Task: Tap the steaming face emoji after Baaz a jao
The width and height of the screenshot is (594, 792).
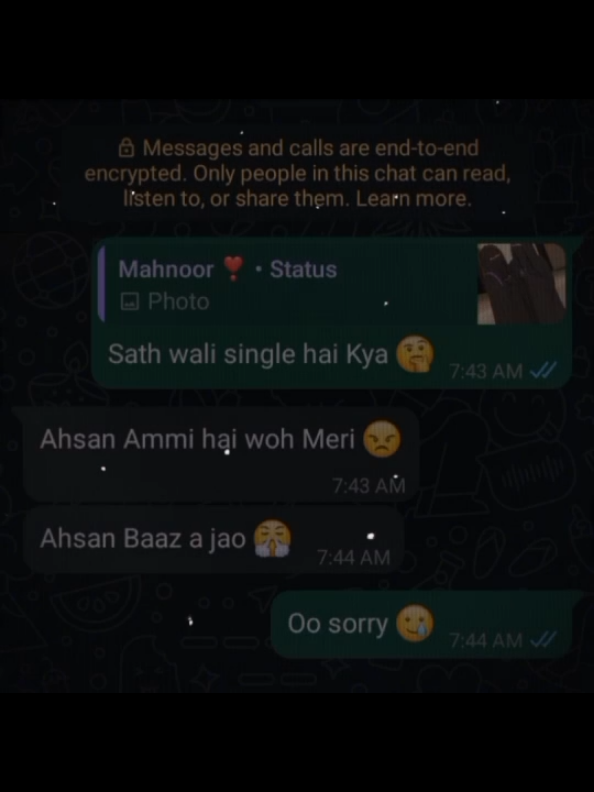Action: [272, 538]
